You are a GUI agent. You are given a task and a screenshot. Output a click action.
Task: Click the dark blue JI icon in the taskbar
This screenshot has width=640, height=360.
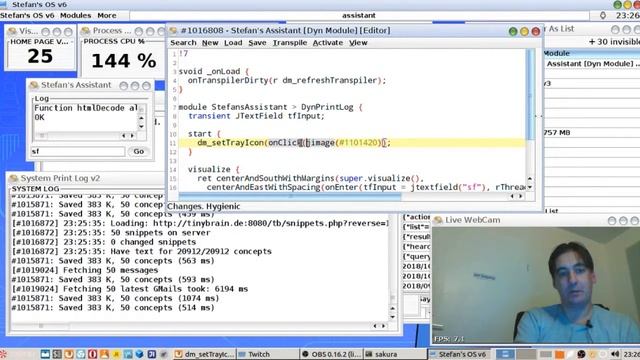tap(151, 354)
